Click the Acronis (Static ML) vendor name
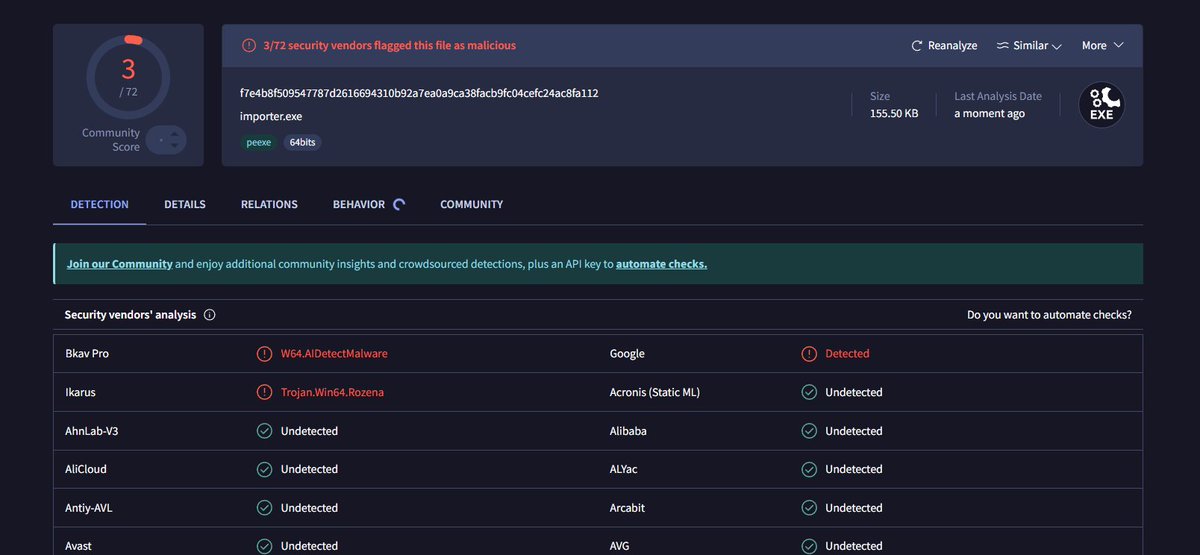This screenshot has width=1200, height=555. [x=655, y=392]
